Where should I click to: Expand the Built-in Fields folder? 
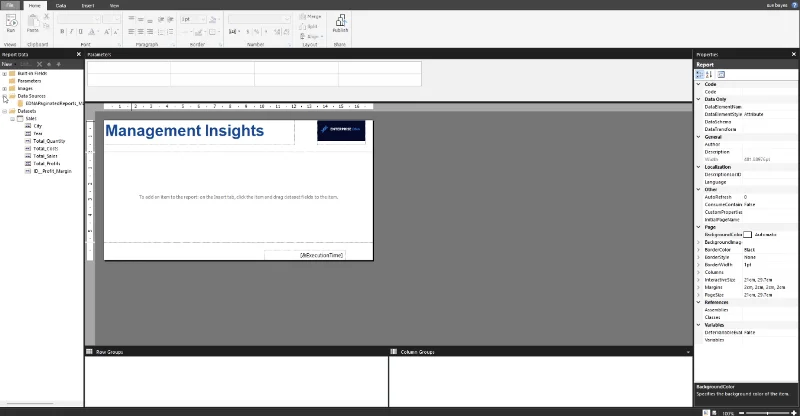(5, 74)
